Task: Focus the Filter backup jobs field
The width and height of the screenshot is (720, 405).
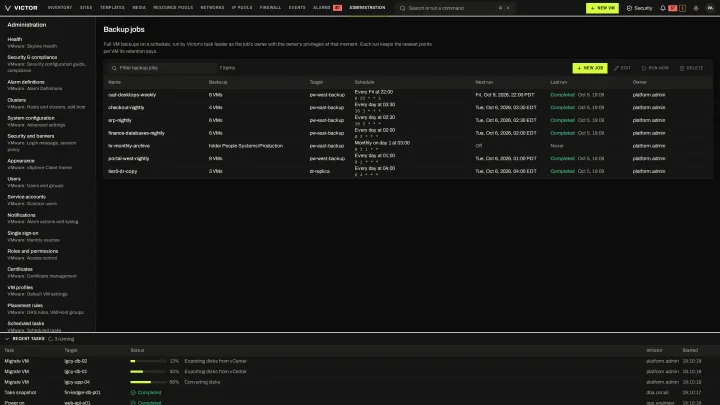Action: [x=162, y=68]
